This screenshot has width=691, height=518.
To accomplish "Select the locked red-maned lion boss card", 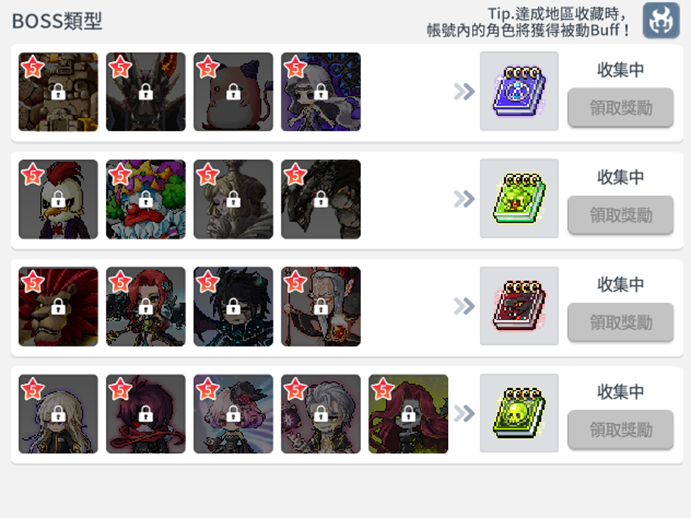I will pos(58,306).
